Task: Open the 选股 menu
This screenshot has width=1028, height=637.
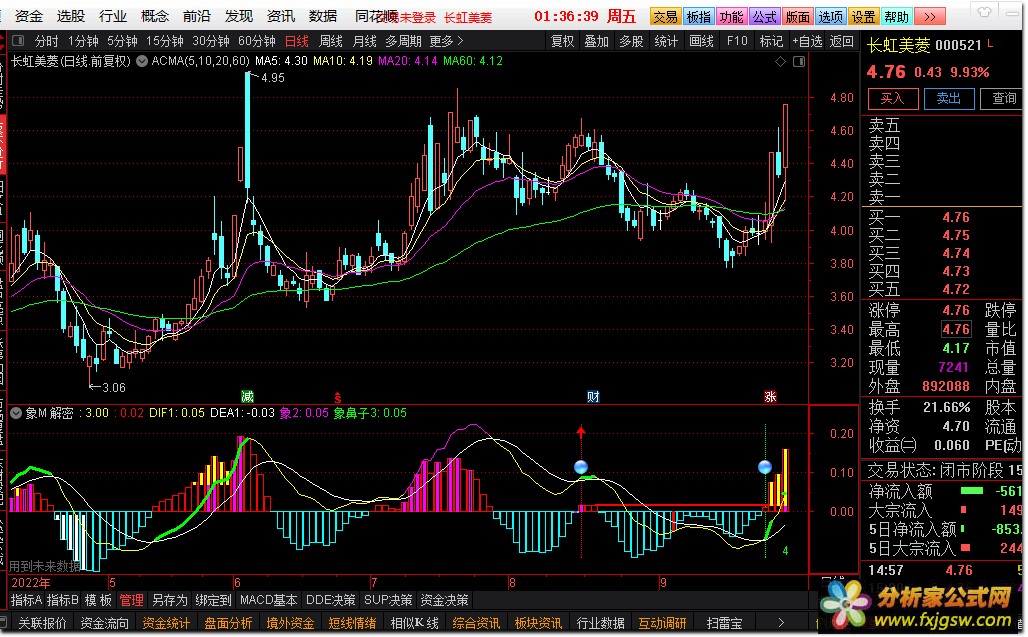Action: click(70, 16)
